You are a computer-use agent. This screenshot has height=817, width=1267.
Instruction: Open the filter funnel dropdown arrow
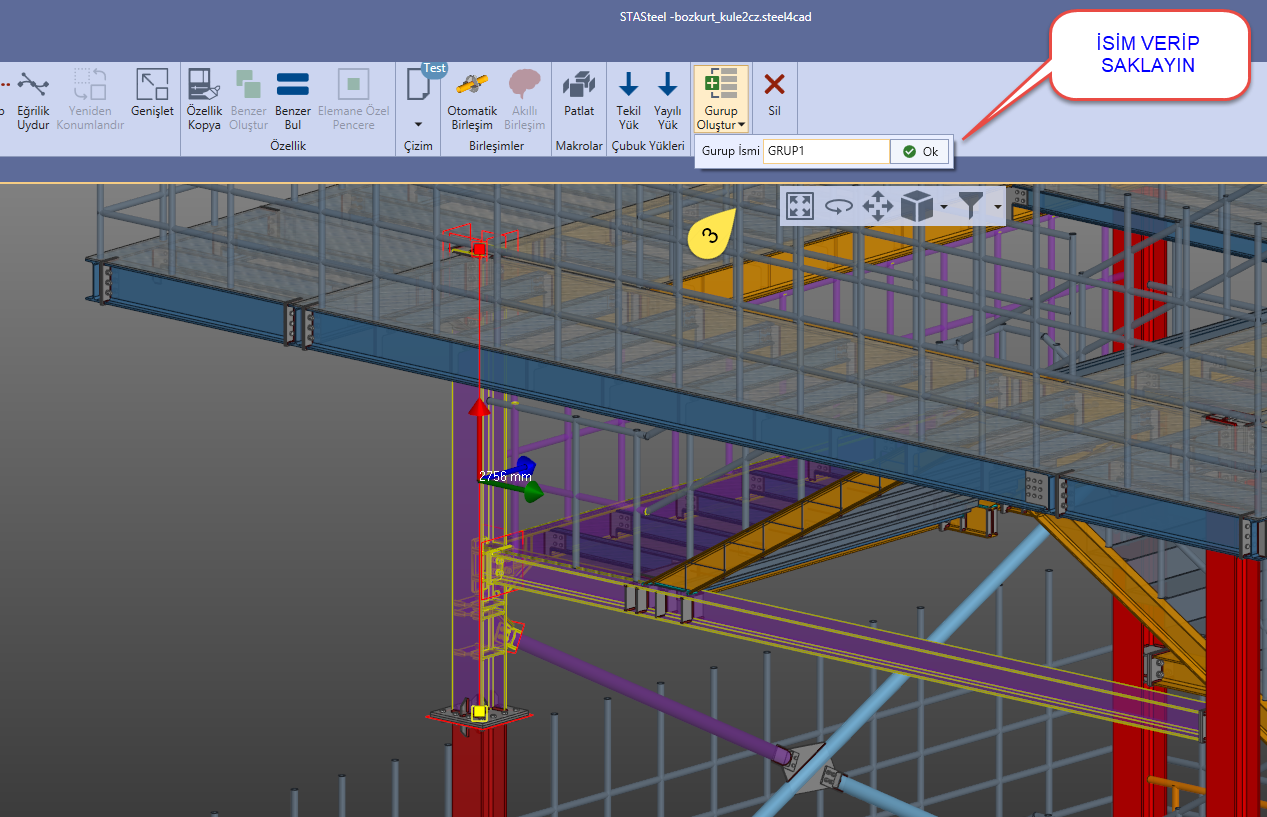(x=997, y=207)
